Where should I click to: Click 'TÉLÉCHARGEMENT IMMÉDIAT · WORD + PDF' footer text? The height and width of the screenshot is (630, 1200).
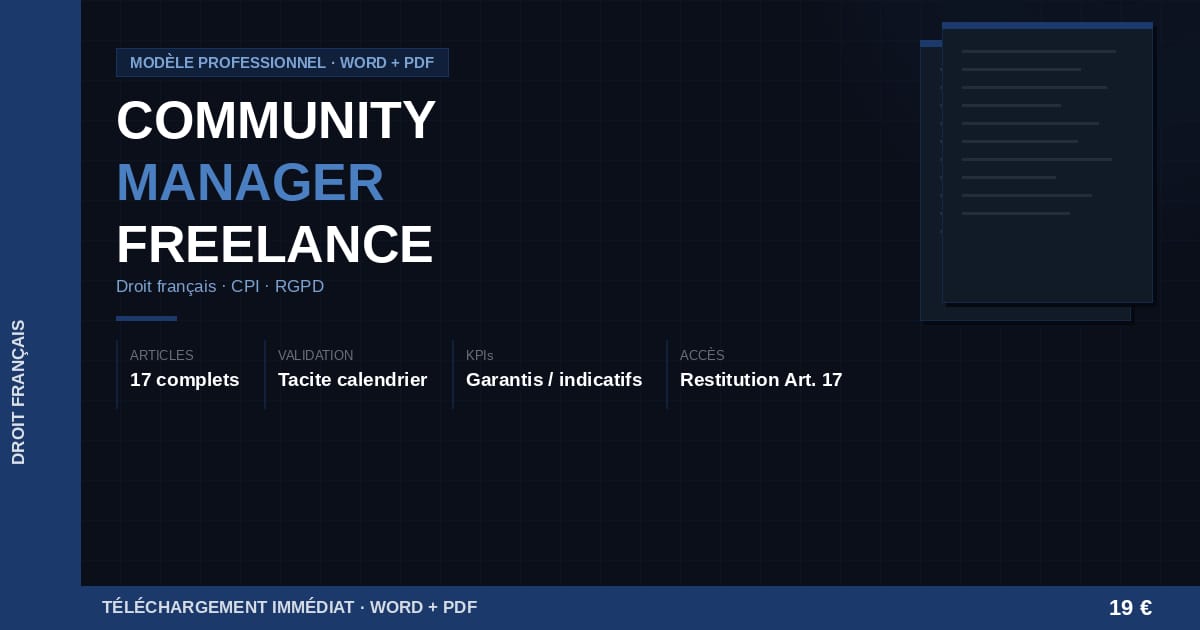[290, 607]
